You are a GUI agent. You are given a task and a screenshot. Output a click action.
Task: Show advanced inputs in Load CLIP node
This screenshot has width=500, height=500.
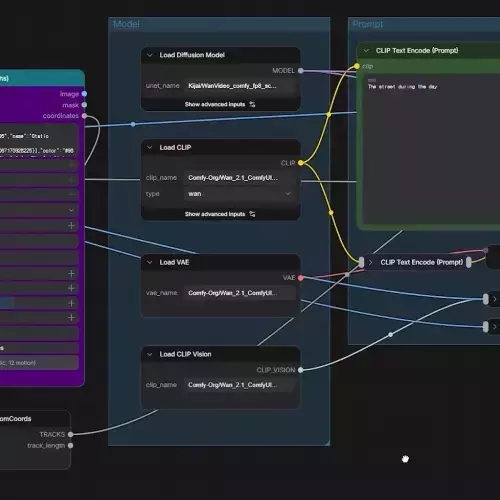(220, 214)
